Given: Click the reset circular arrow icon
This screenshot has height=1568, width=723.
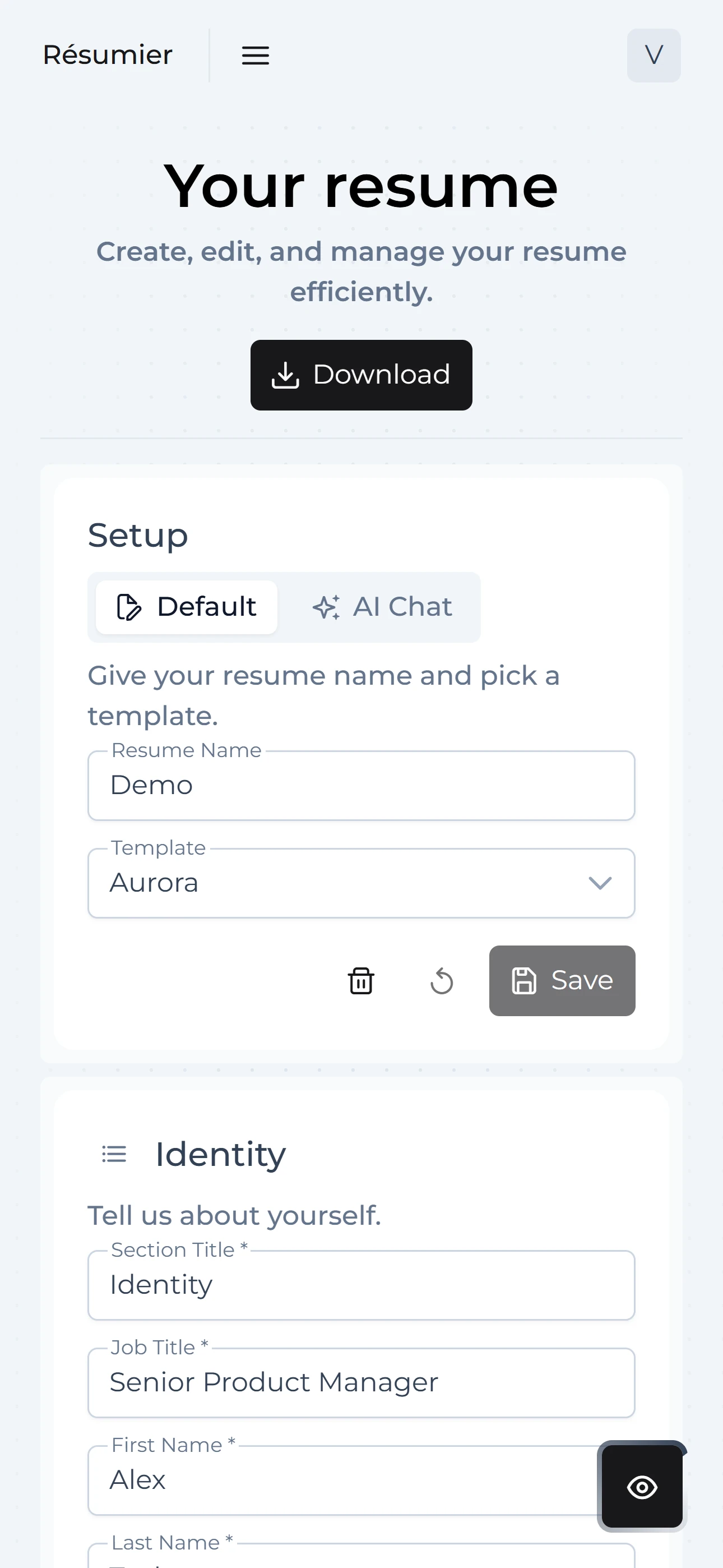Looking at the screenshot, I should click(x=441, y=981).
